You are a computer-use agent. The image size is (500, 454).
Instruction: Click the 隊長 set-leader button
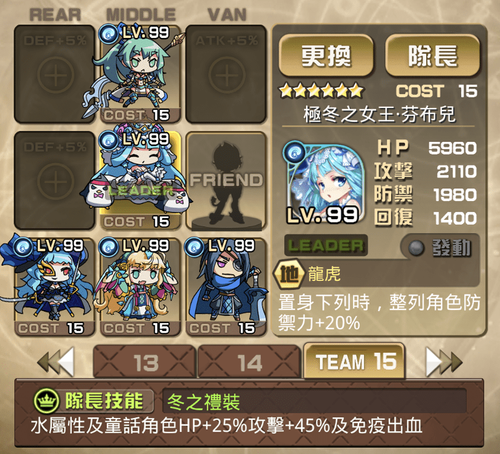[433, 56]
